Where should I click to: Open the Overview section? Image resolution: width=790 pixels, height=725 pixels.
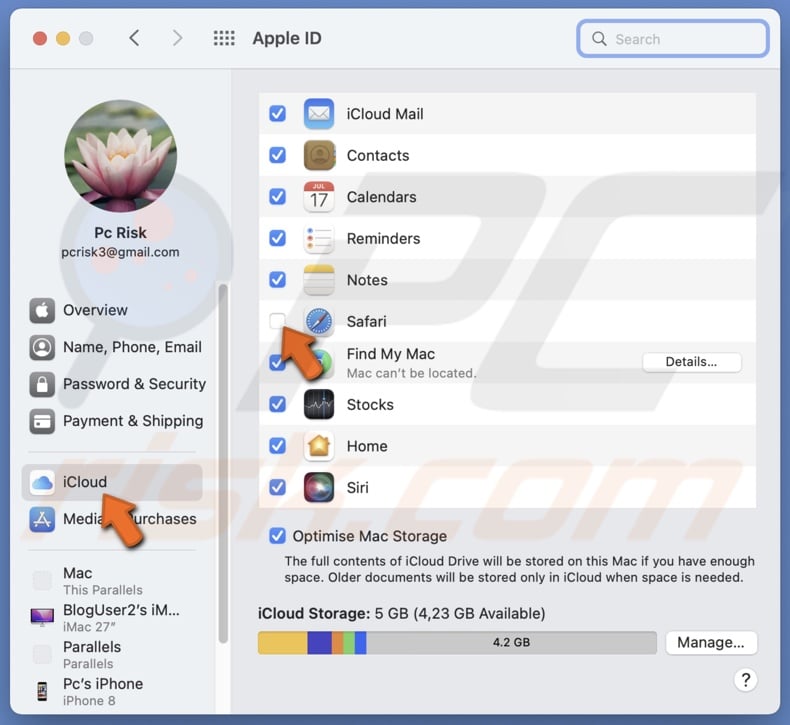pyautogui.click(x=112, y=310)
